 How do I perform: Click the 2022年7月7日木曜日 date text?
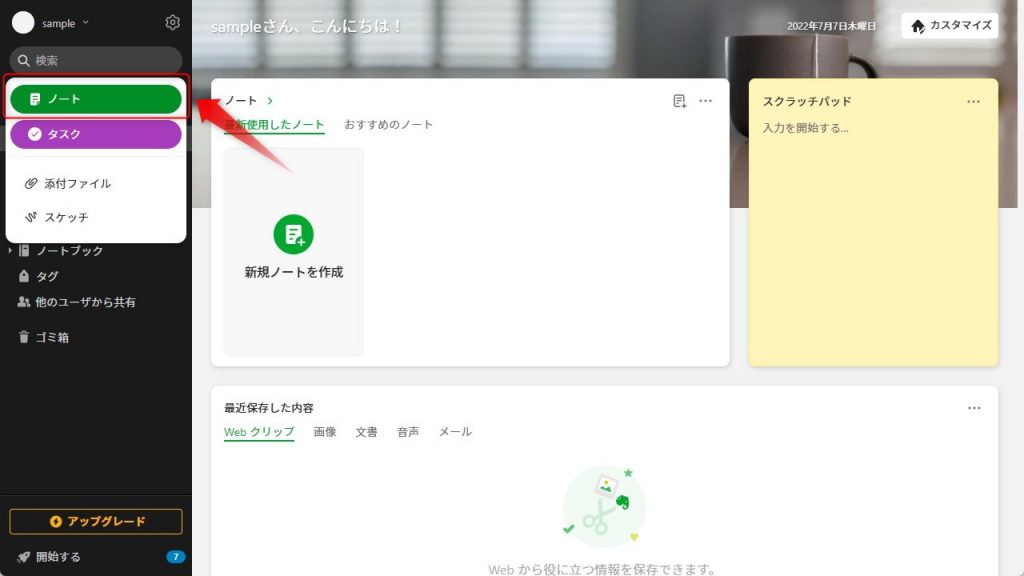coord(831,26)
